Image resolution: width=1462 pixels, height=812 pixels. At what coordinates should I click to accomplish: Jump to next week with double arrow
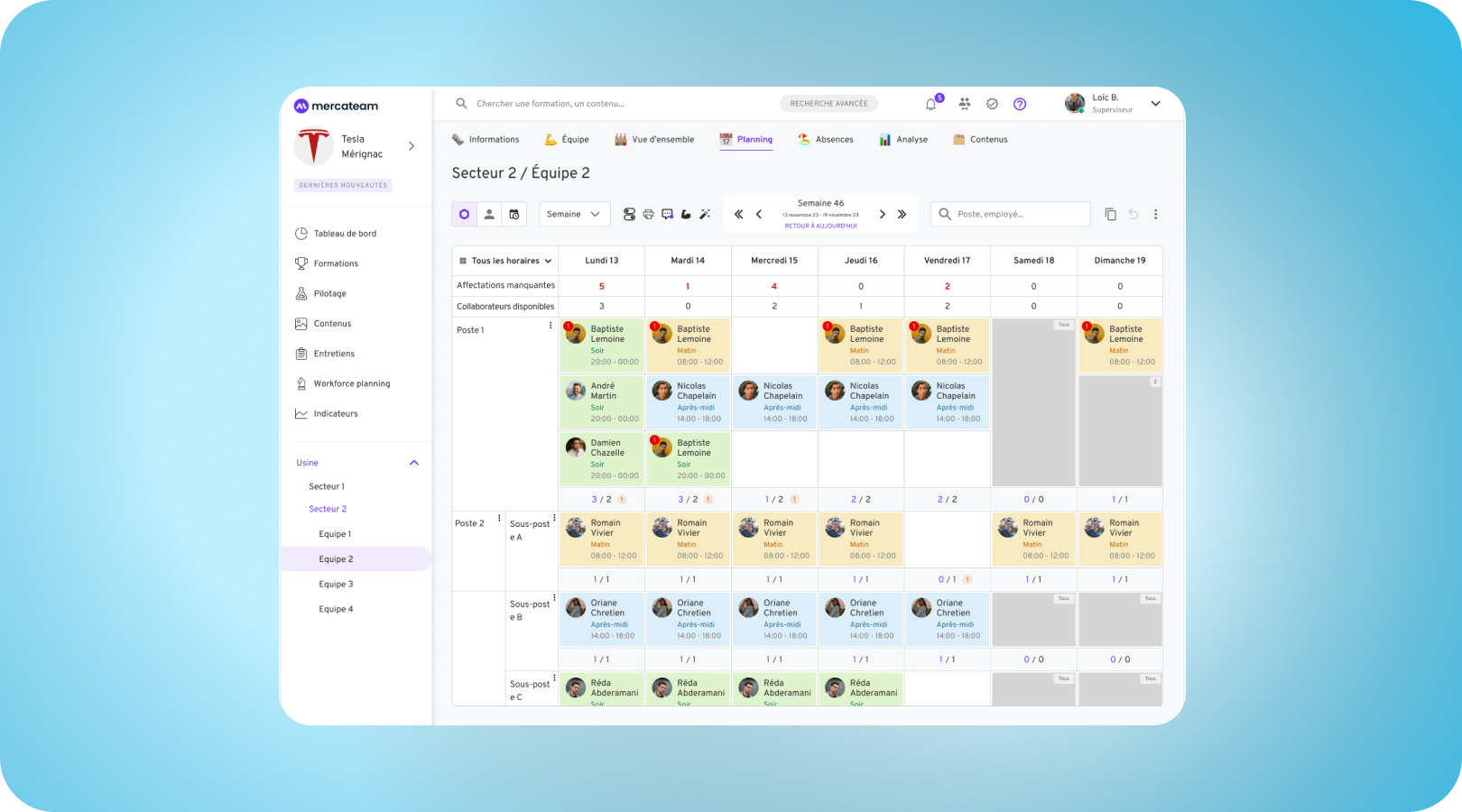click(902, 215)
